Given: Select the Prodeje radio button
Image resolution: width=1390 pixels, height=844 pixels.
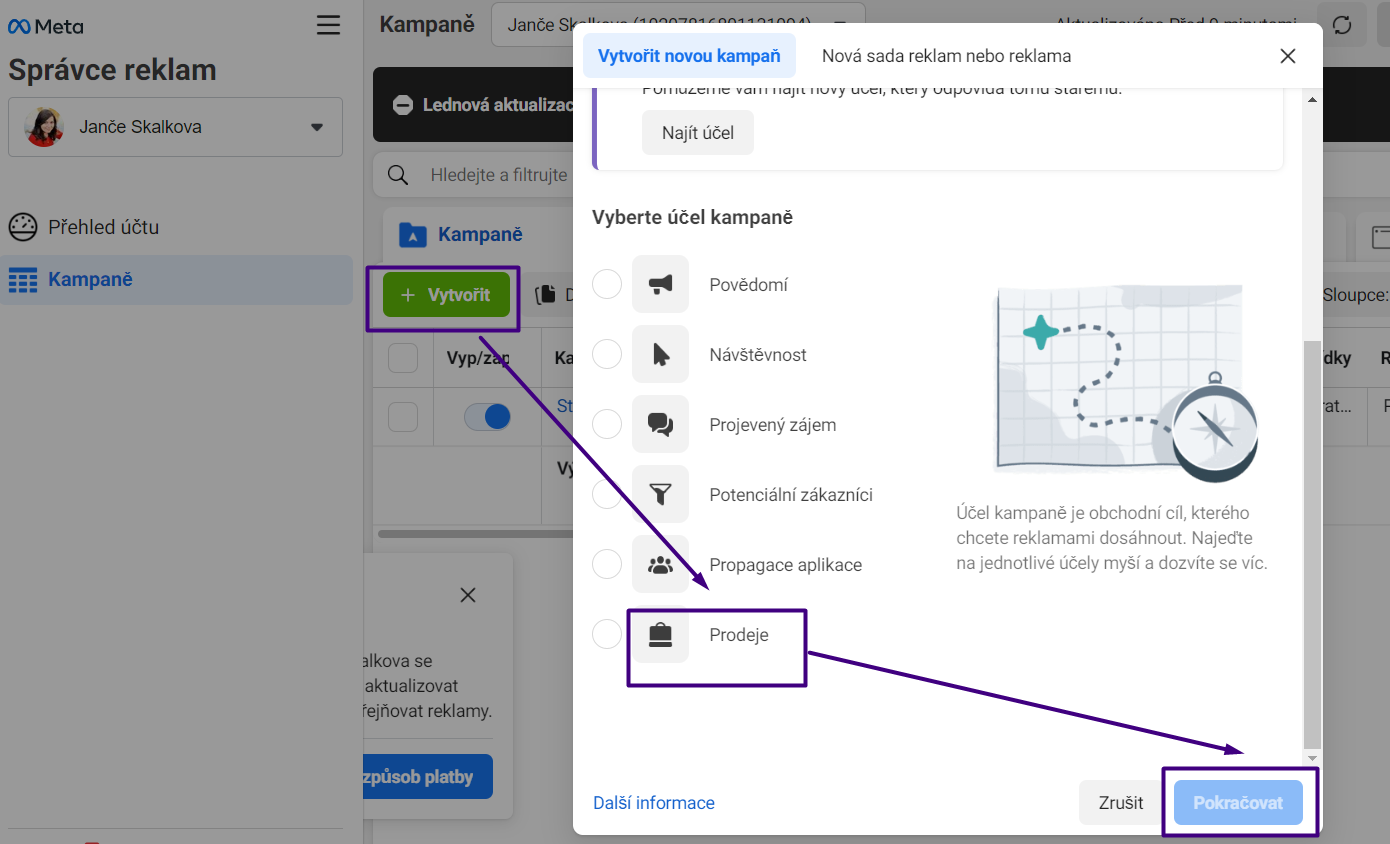Looking at the screenshot, I should (607, 635).
